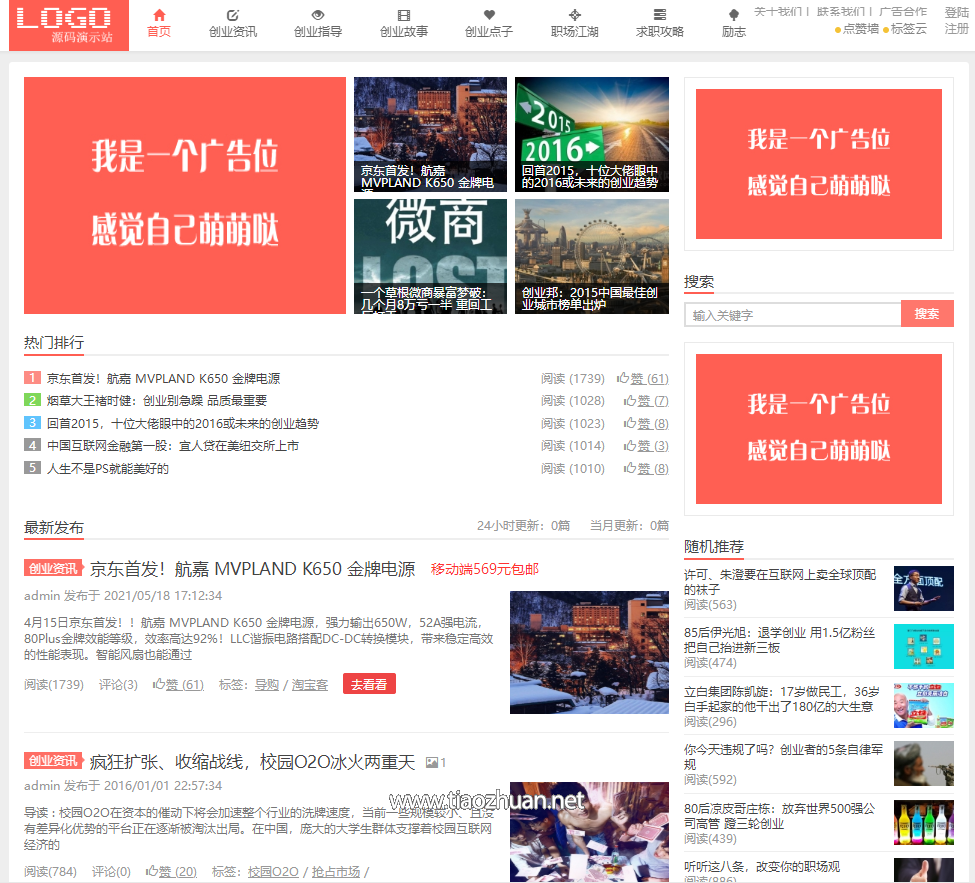This screenshot has width=975, height=883.
Task: Click the 搜索 search button
Action: [x=927, y=314]
